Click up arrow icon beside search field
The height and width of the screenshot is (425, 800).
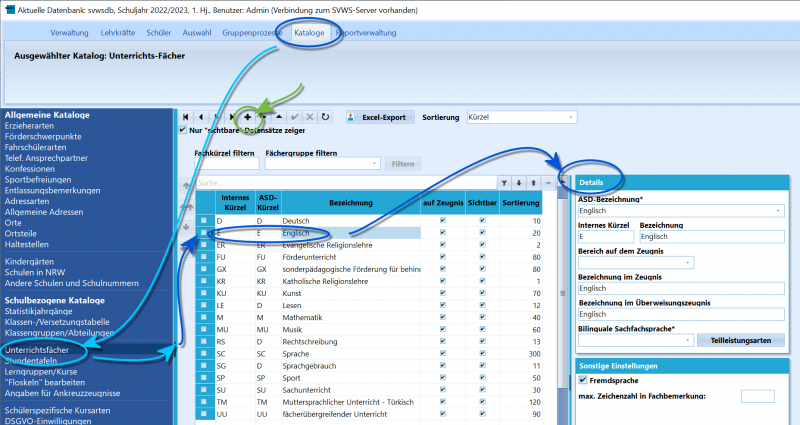(x=534, y=183)
